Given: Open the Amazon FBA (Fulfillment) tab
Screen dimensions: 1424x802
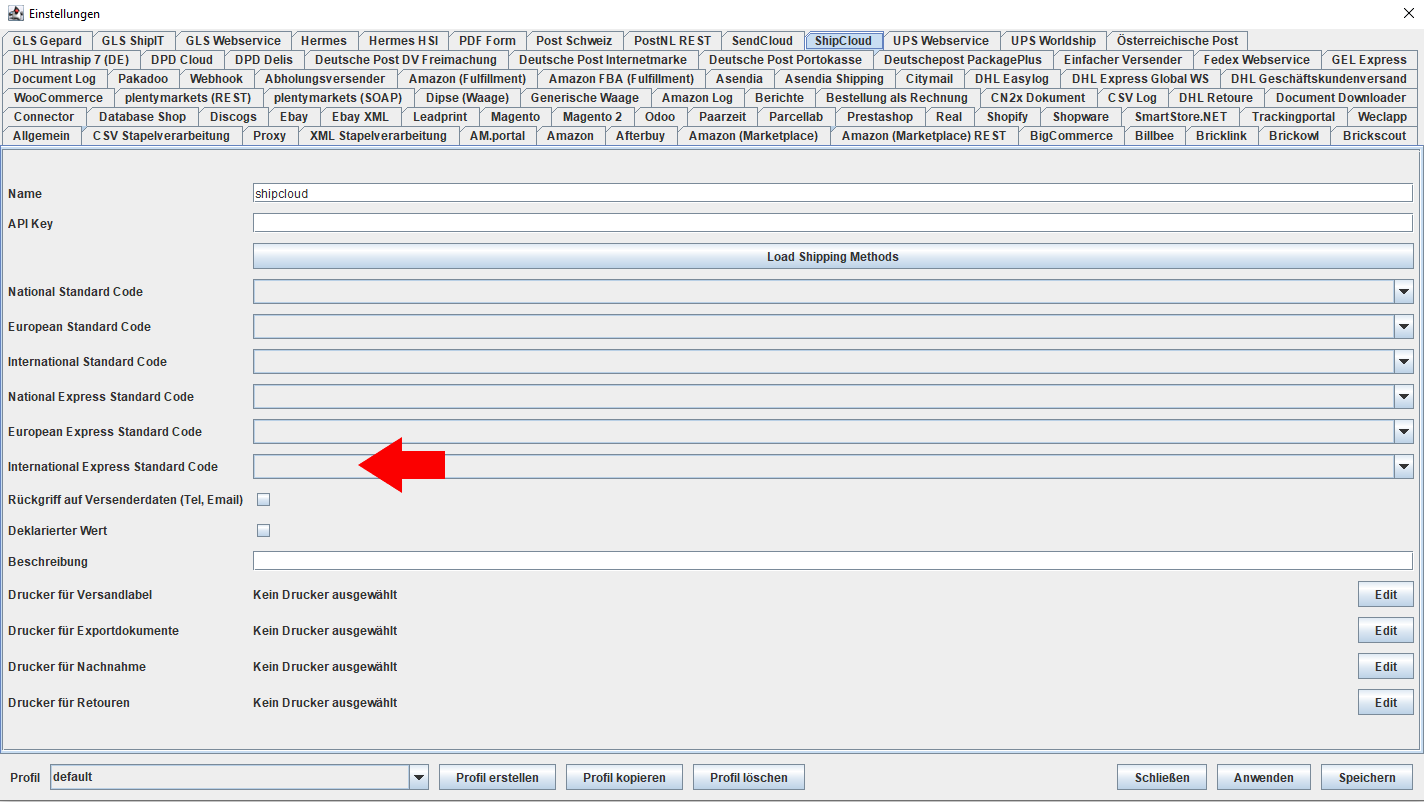Looking at the screenshot, I should coord(621,79).
